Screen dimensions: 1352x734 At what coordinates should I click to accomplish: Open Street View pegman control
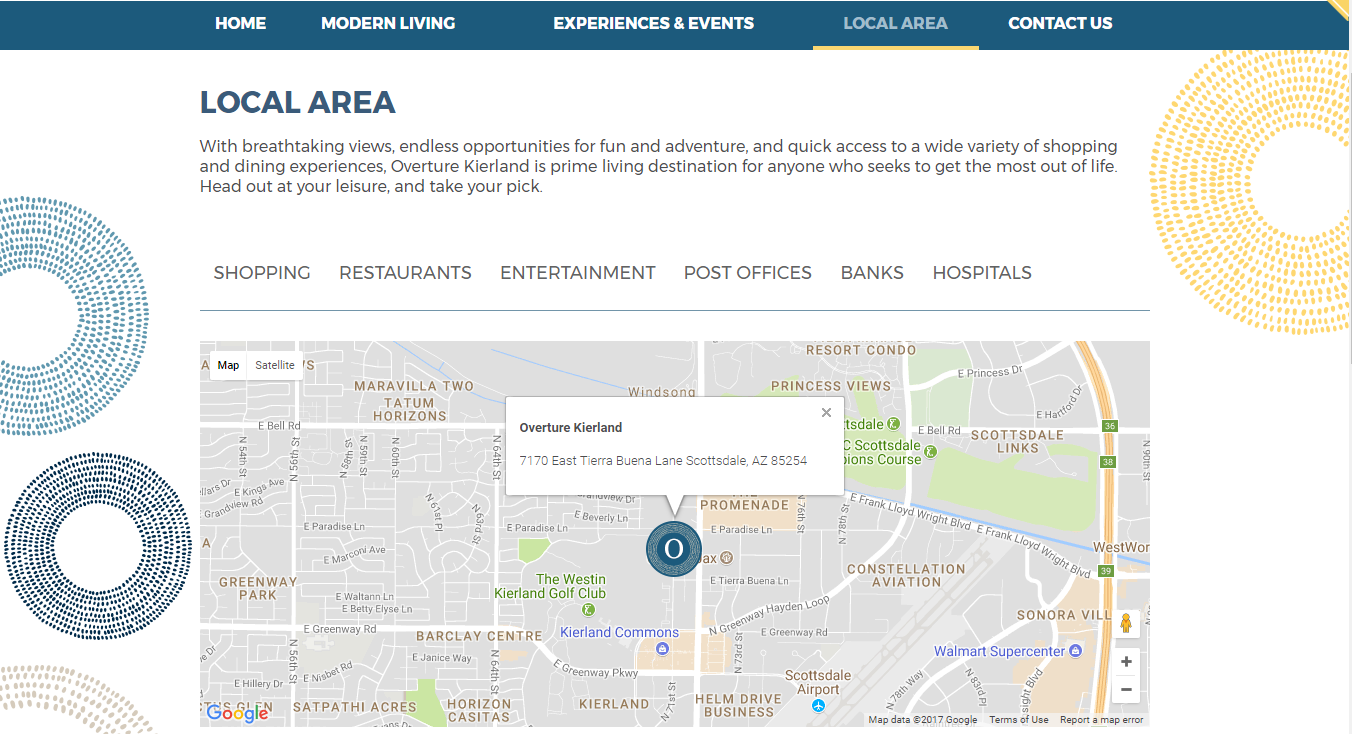pyautogui.click(x=1126, y=624)
